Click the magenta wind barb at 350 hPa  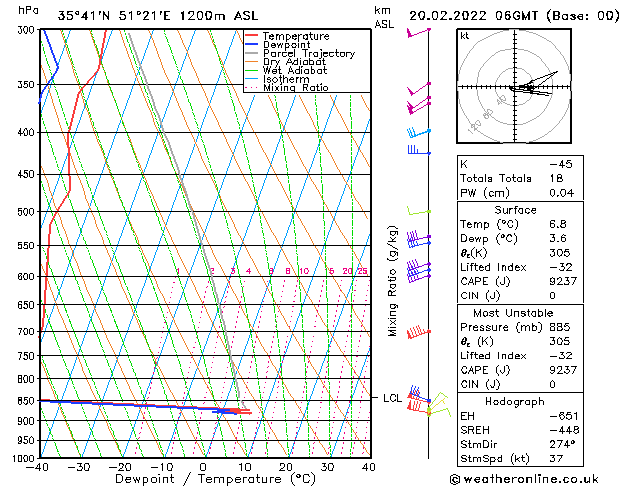(x=419, y=89)
